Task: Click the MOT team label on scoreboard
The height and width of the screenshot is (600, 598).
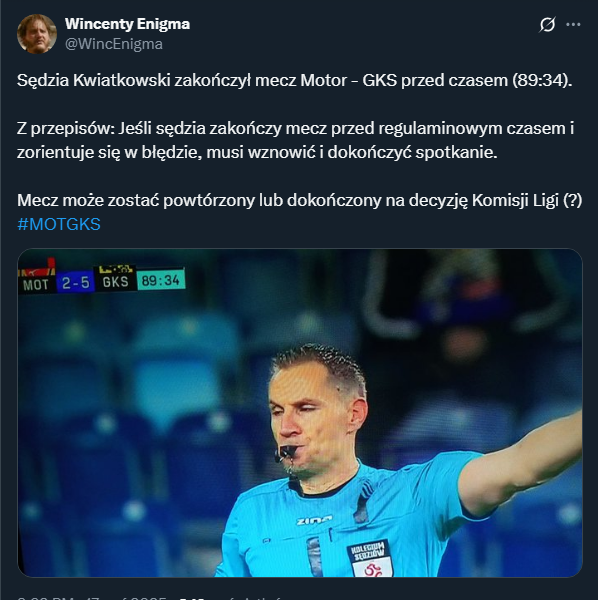Action: click(x=36, y=285)
